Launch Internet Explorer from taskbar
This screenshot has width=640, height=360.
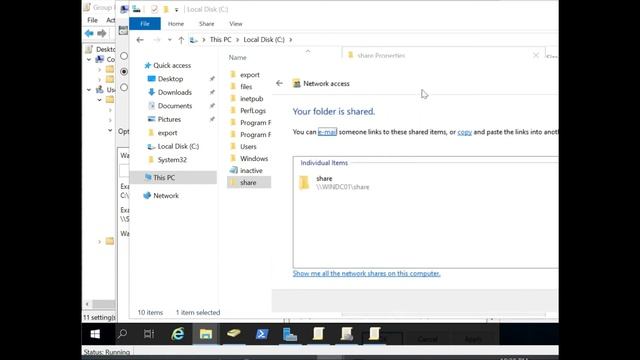178,334
